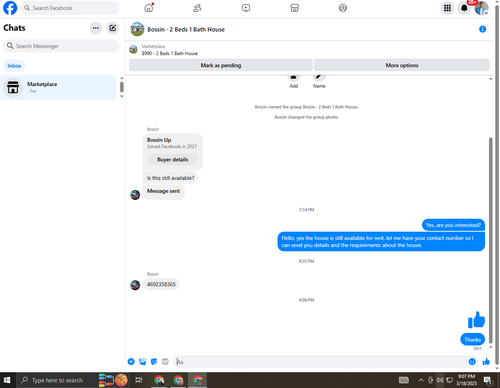This screenshot has width=500, height=388.
Task: Click the conversation scrollbar thumb
Action: click(490, 240)
